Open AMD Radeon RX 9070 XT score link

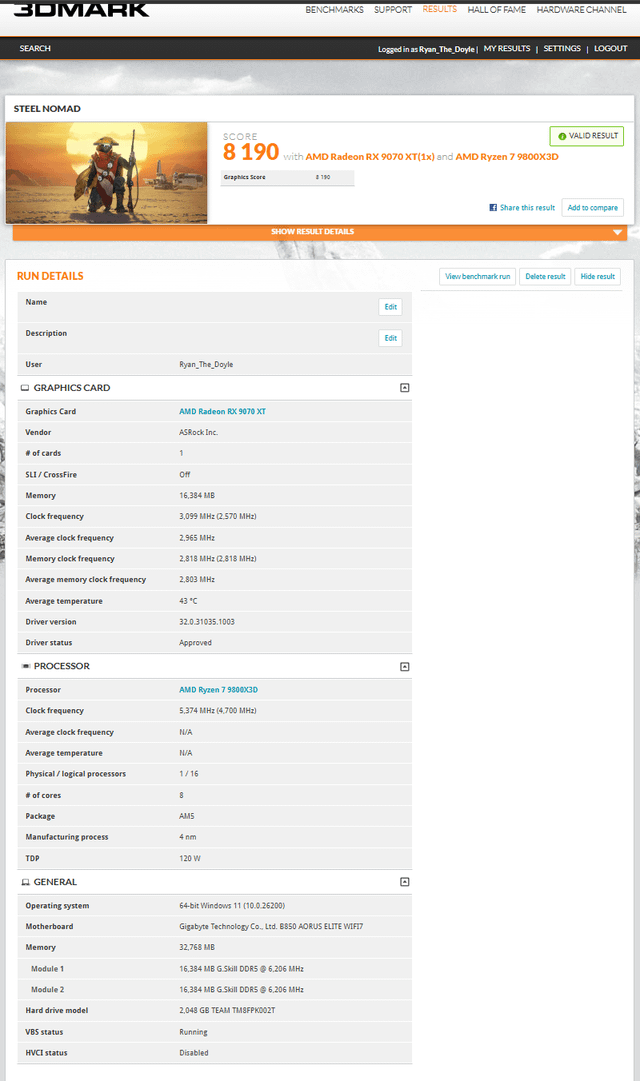[370, 156]
